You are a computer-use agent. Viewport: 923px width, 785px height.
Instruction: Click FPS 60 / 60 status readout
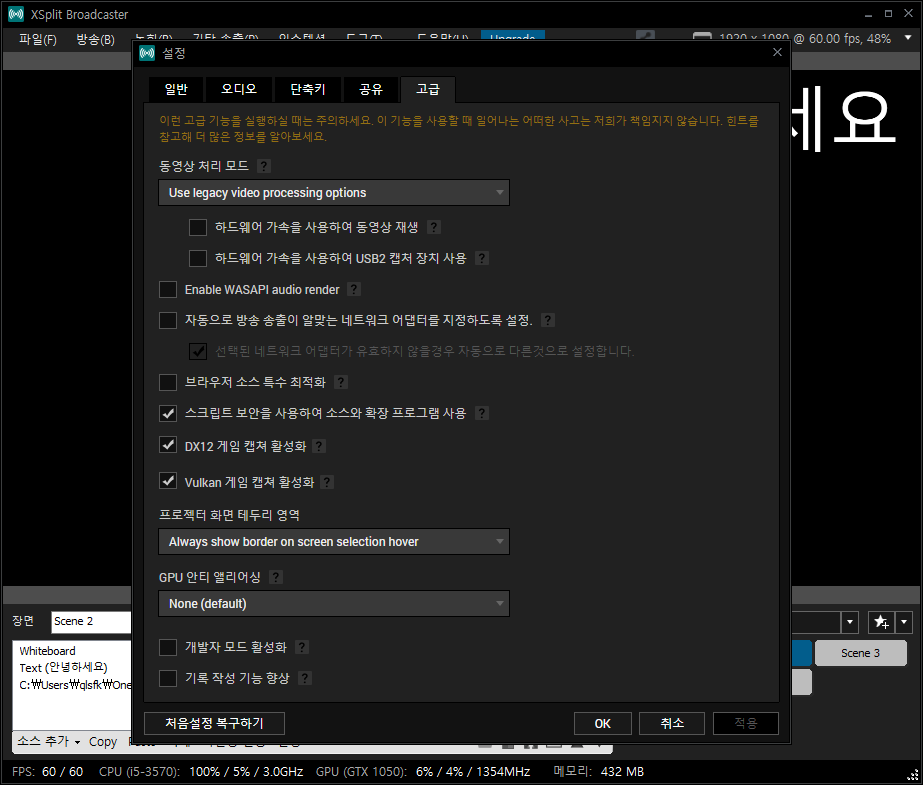tap(48, 771)
